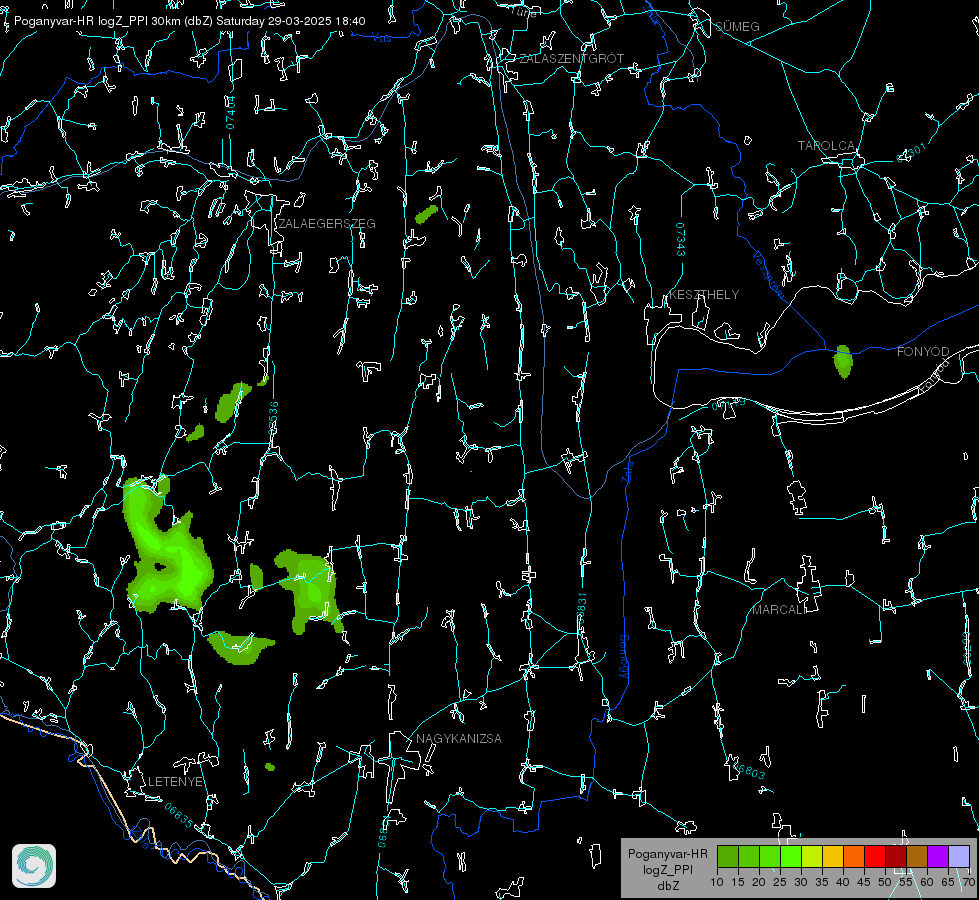Pick the 10–15 dBZ dark green swatch
979x900 pixels.
(728, 856)
